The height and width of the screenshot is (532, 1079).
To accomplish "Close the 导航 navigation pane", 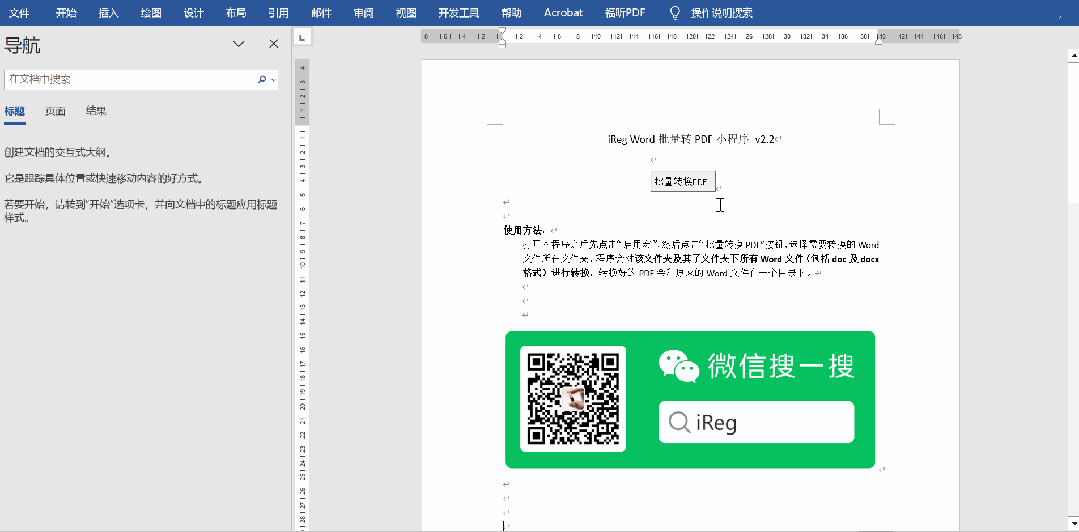I will [273, 44].
